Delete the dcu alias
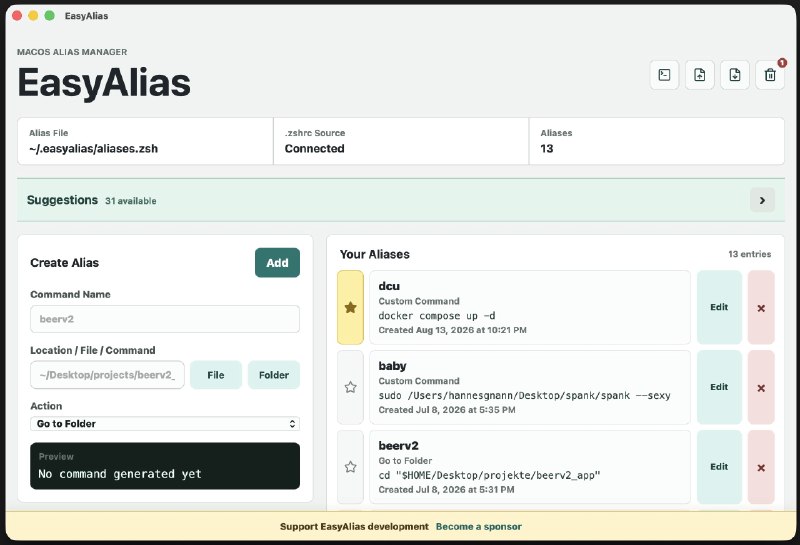The width and height of the screenshot is (800, 545). [x=761, y=308]
